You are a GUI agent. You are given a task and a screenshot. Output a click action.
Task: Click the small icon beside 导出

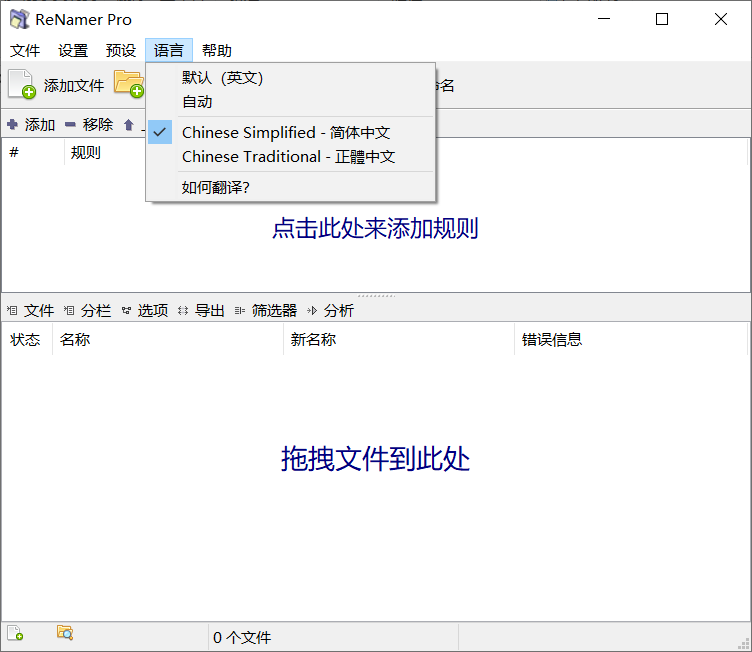pyautogui.click(x=183, y=310)
